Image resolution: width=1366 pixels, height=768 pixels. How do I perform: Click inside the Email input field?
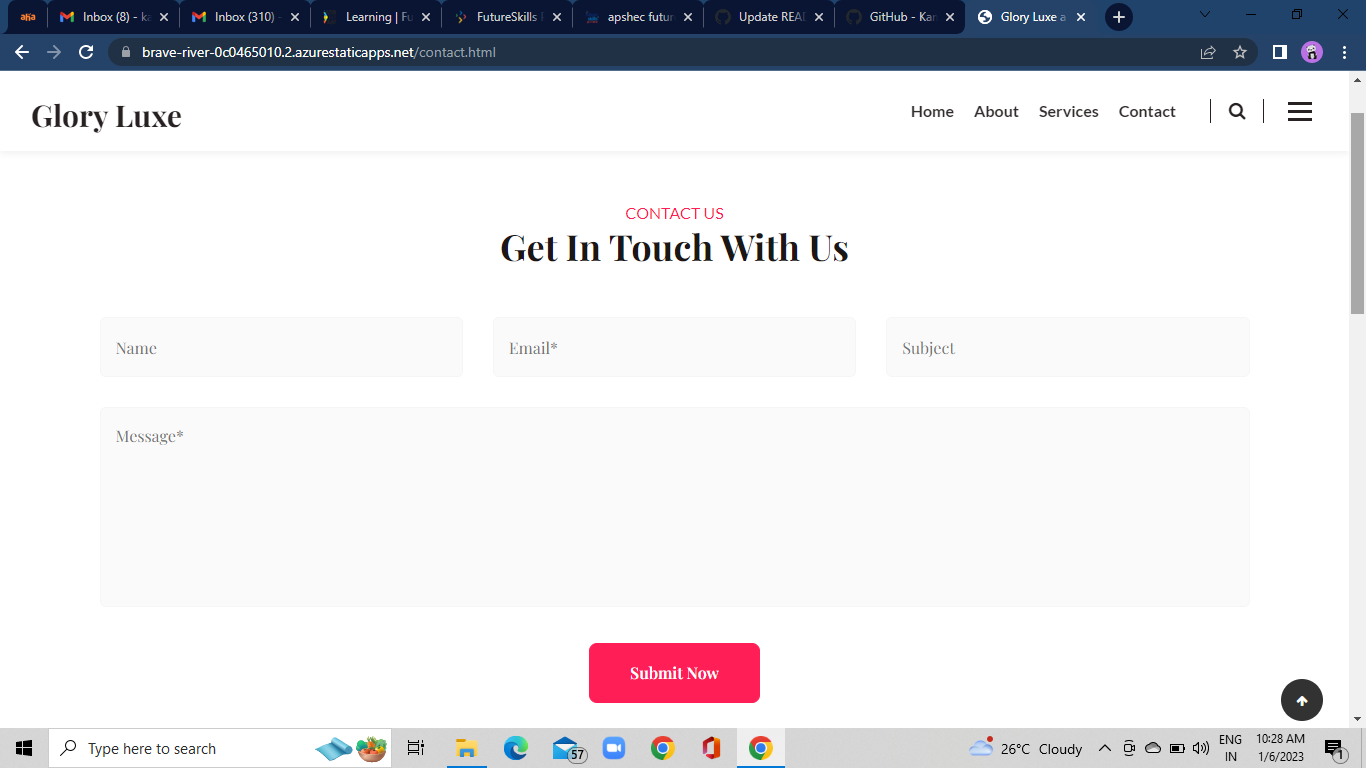click(674, 347)
